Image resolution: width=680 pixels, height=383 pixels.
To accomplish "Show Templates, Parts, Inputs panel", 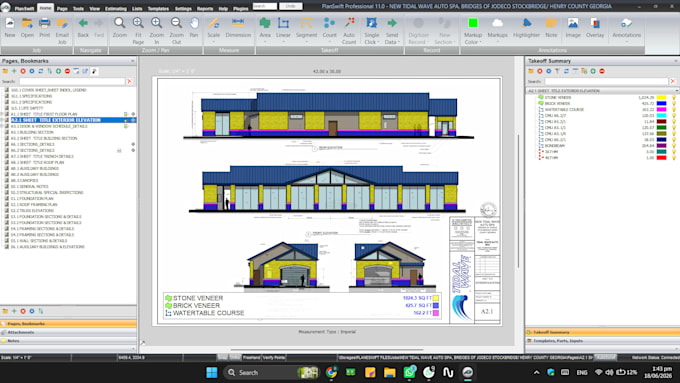I will pos(602,341).
